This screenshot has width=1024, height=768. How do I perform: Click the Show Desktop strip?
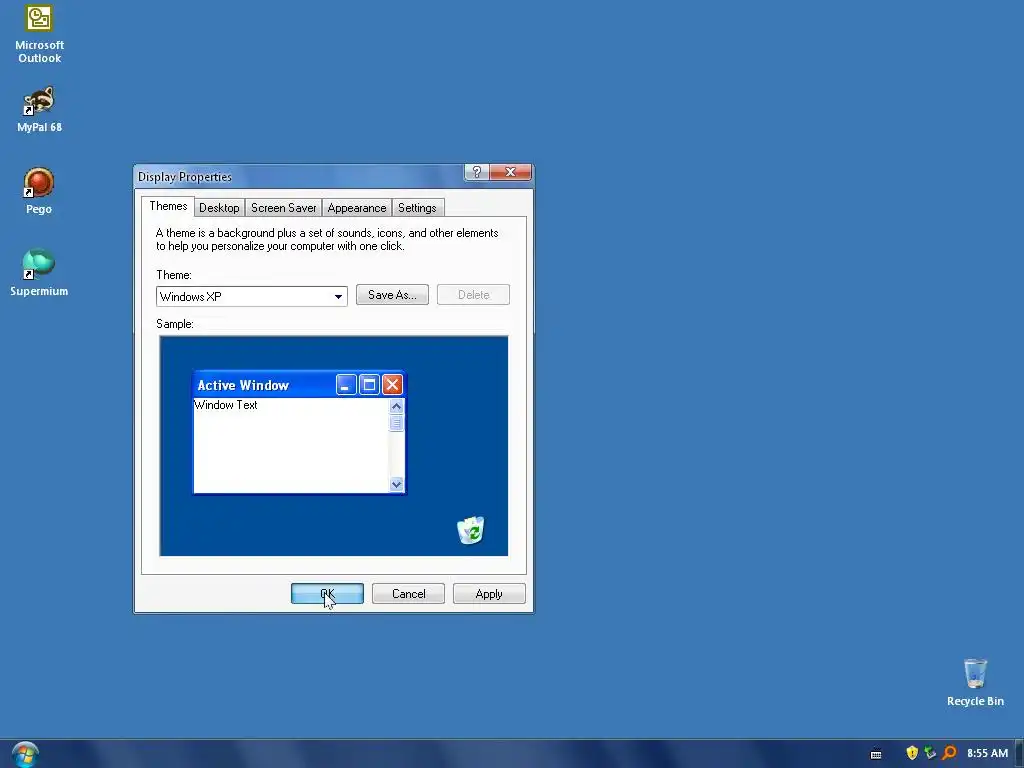tap(1019, 754)
